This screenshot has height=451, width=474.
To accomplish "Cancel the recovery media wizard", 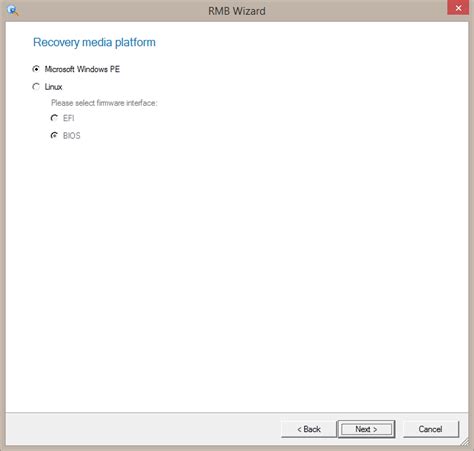I will [430, 429].
